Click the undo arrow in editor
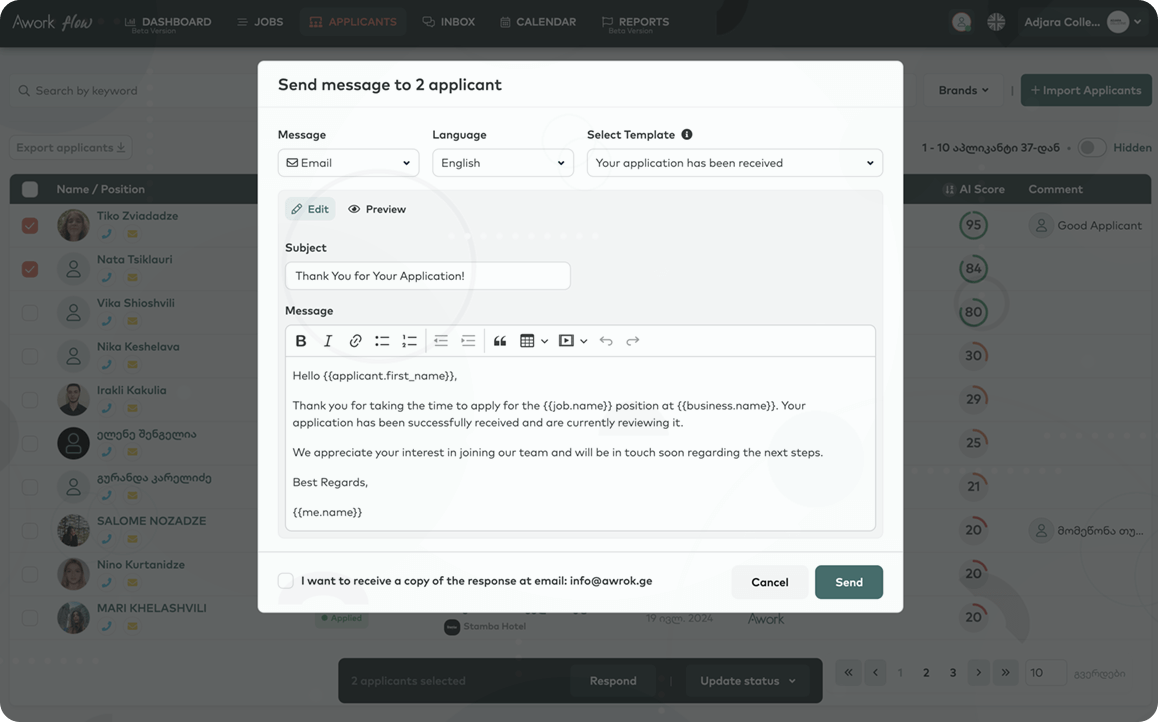This screenshot has height=722, width=1158. click(x=606, y=341)
